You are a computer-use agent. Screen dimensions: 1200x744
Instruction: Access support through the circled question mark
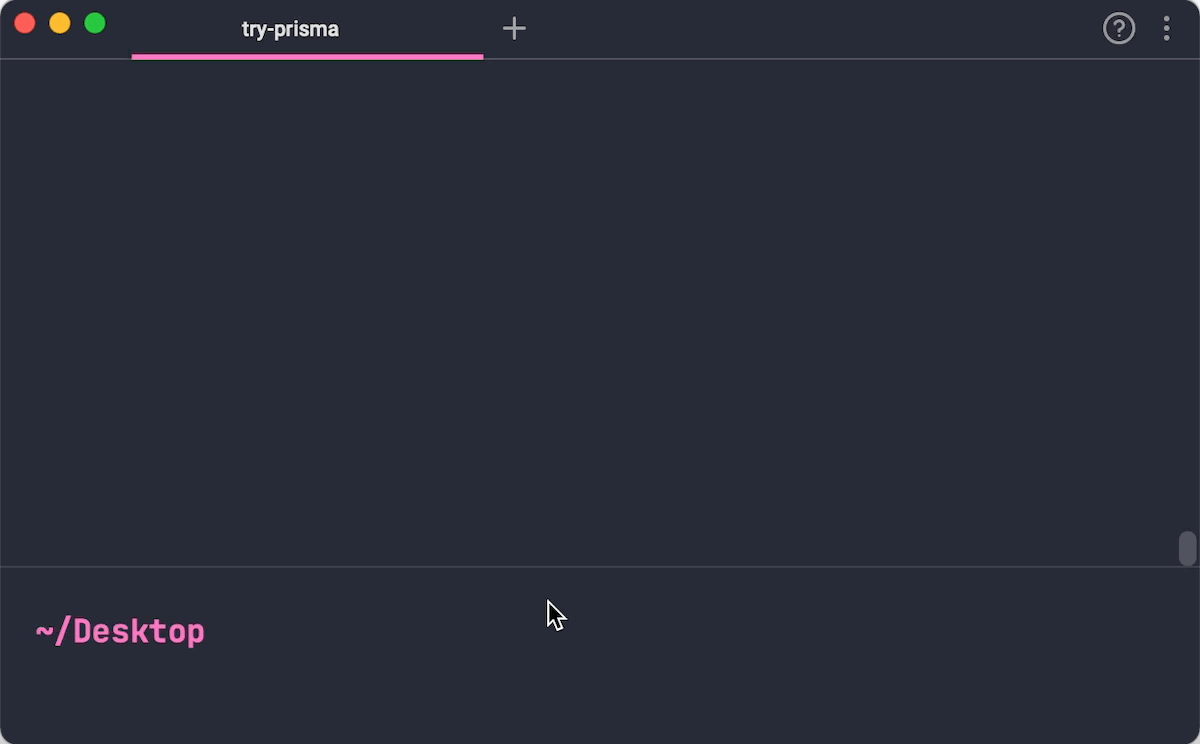[x=1118, y=28]
